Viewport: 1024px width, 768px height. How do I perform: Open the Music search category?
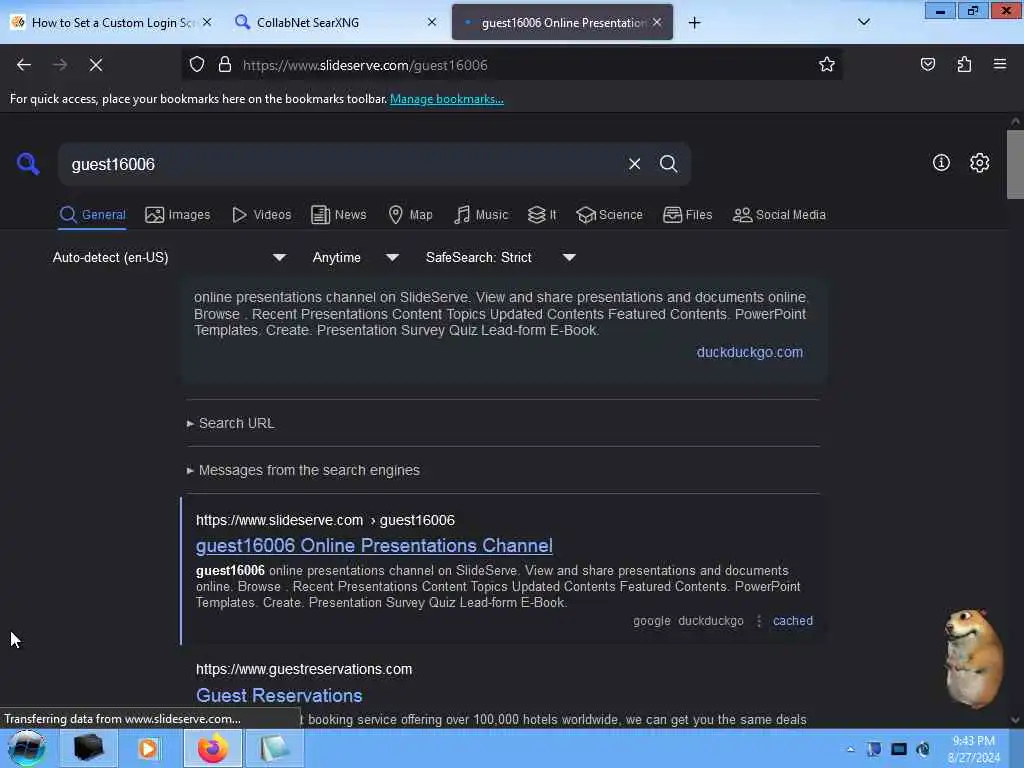481,215
